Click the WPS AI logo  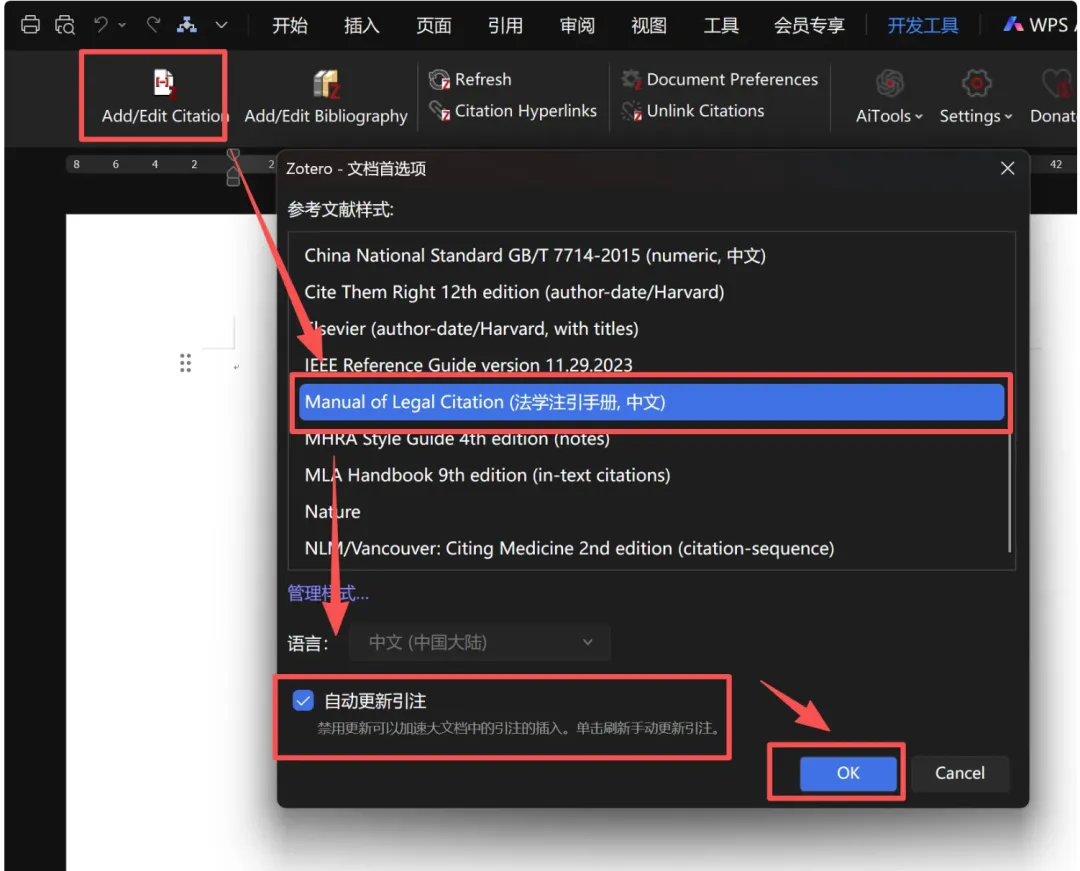tap(1013, 25)
